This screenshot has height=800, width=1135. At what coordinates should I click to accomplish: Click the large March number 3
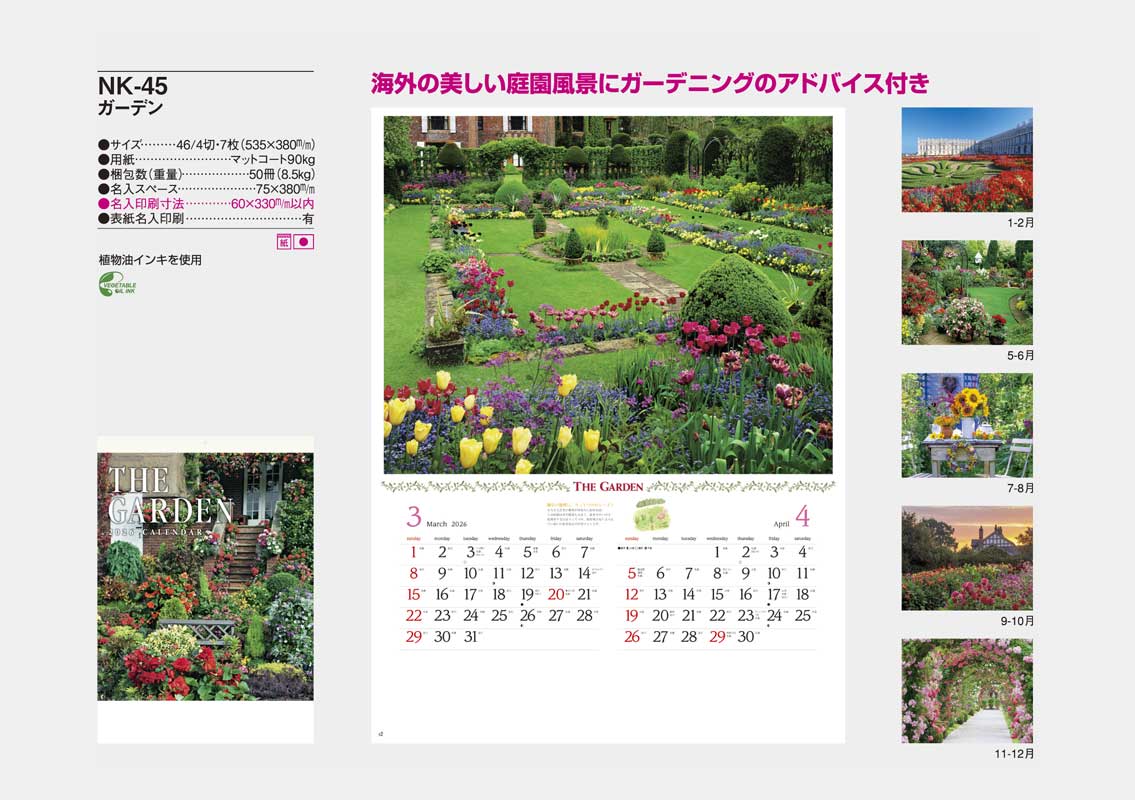[x=413, y=516]
